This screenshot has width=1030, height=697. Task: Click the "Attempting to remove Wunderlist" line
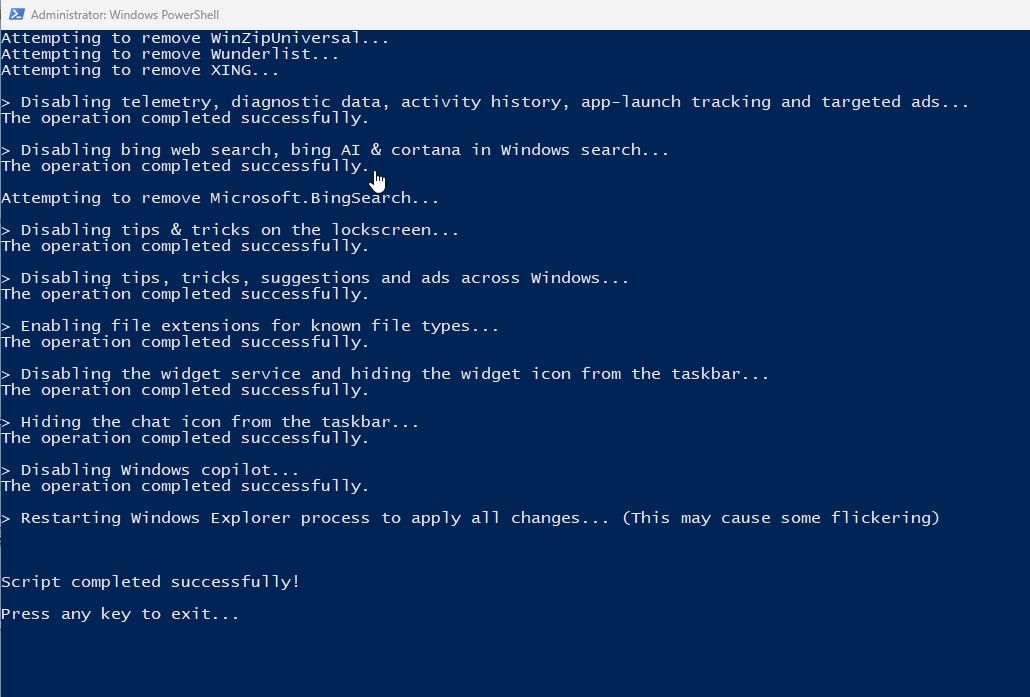pyautogui.click(x=170, y=54)
